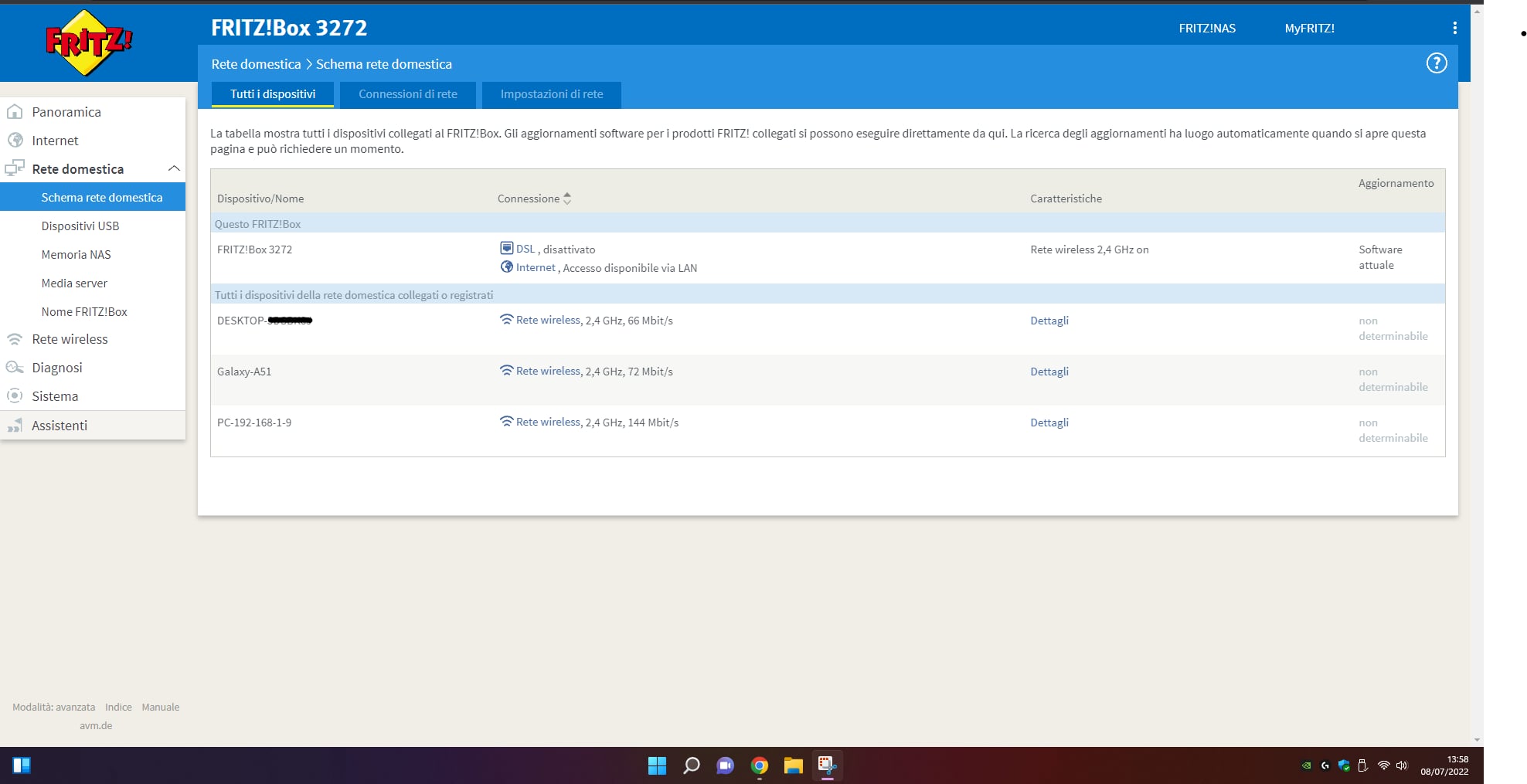The height and width of the screenshot is (784, 1527).
Task: Open Dettagli for the DESKTOP device
Action: coord(1049,321)
